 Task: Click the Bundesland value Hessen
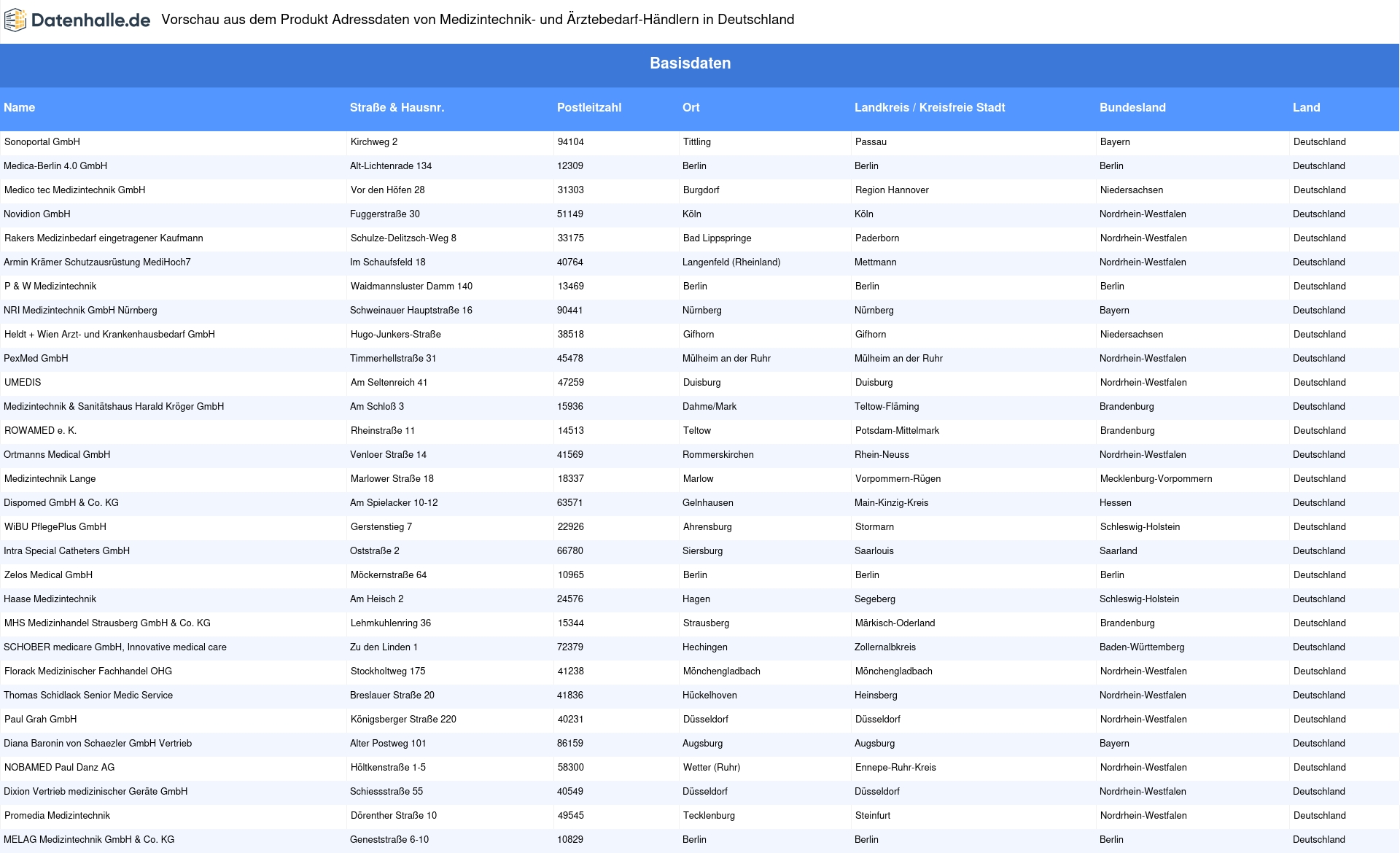(1116, 503)
